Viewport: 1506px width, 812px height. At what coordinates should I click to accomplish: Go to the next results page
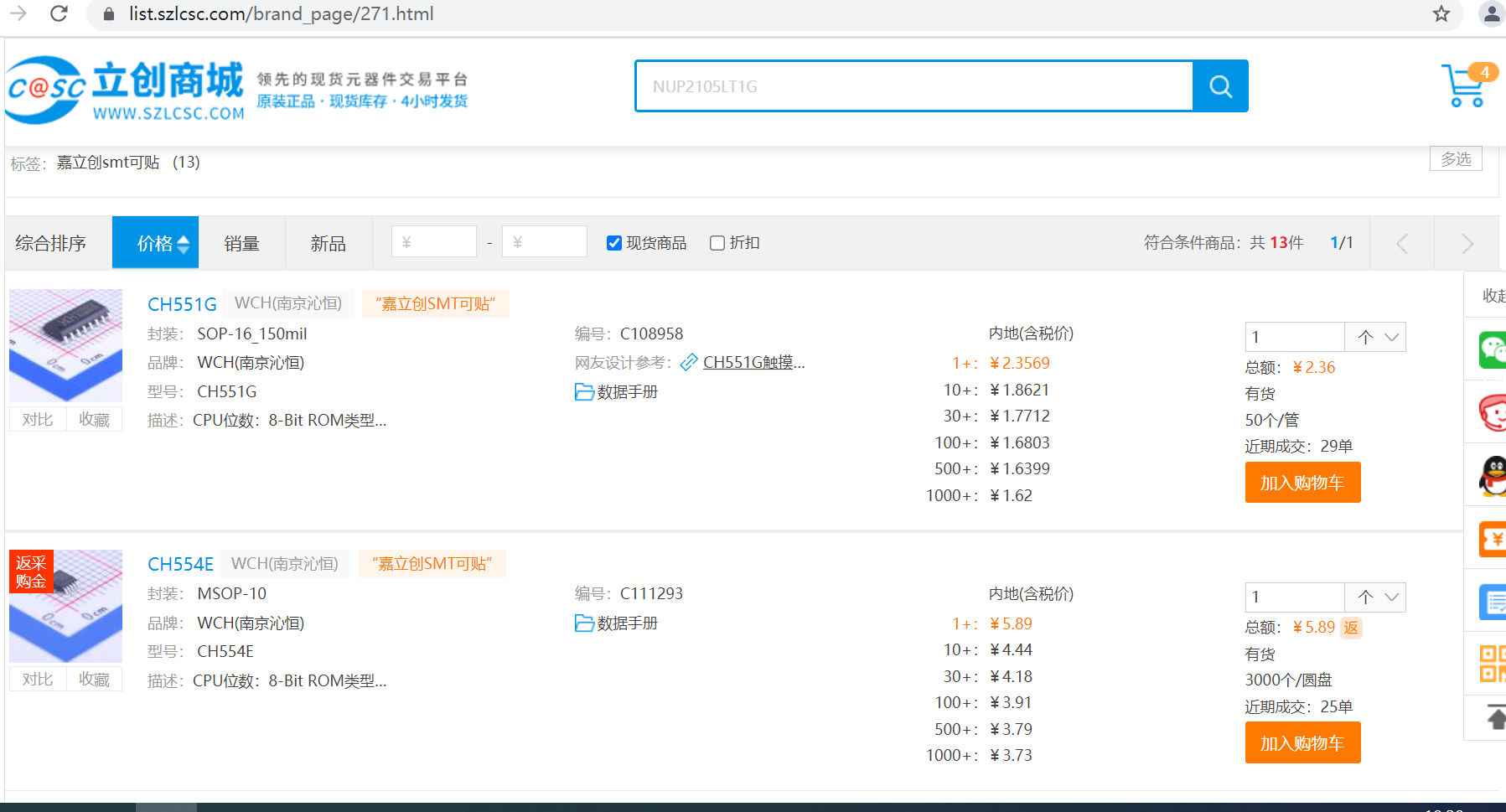point(1467,243)
